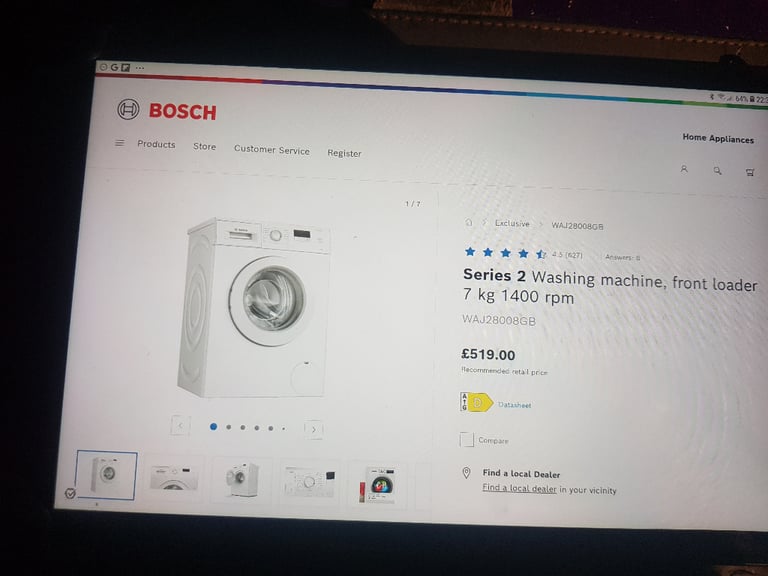Viewport: 768px width, 576px height.
Task: Open the Customer Service menu
Action: click(x=272, y=150)
